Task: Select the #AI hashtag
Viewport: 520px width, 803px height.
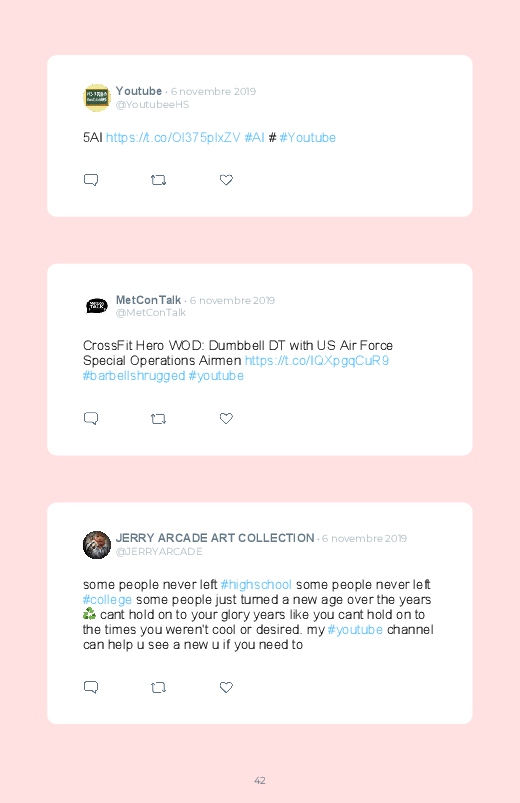Action: [x=254, y=138]
